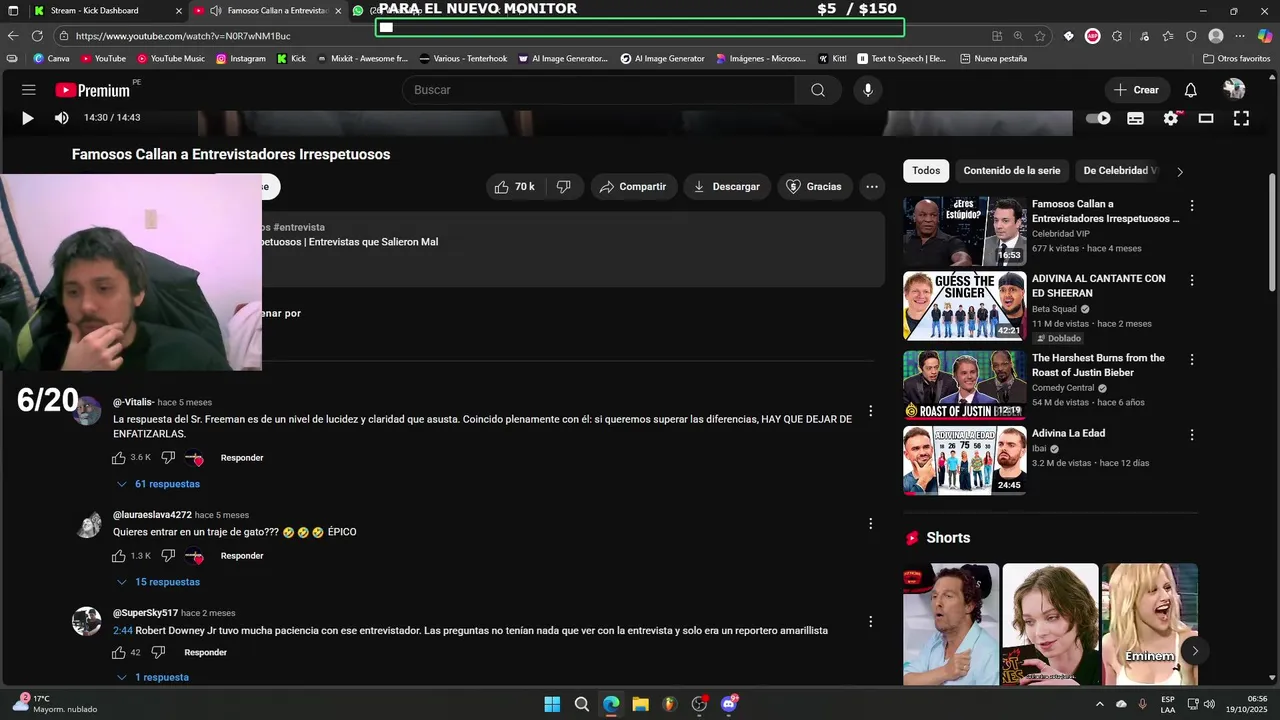Enter fullscreen in the video player

pyautogui.click(x=1241, y=118)
